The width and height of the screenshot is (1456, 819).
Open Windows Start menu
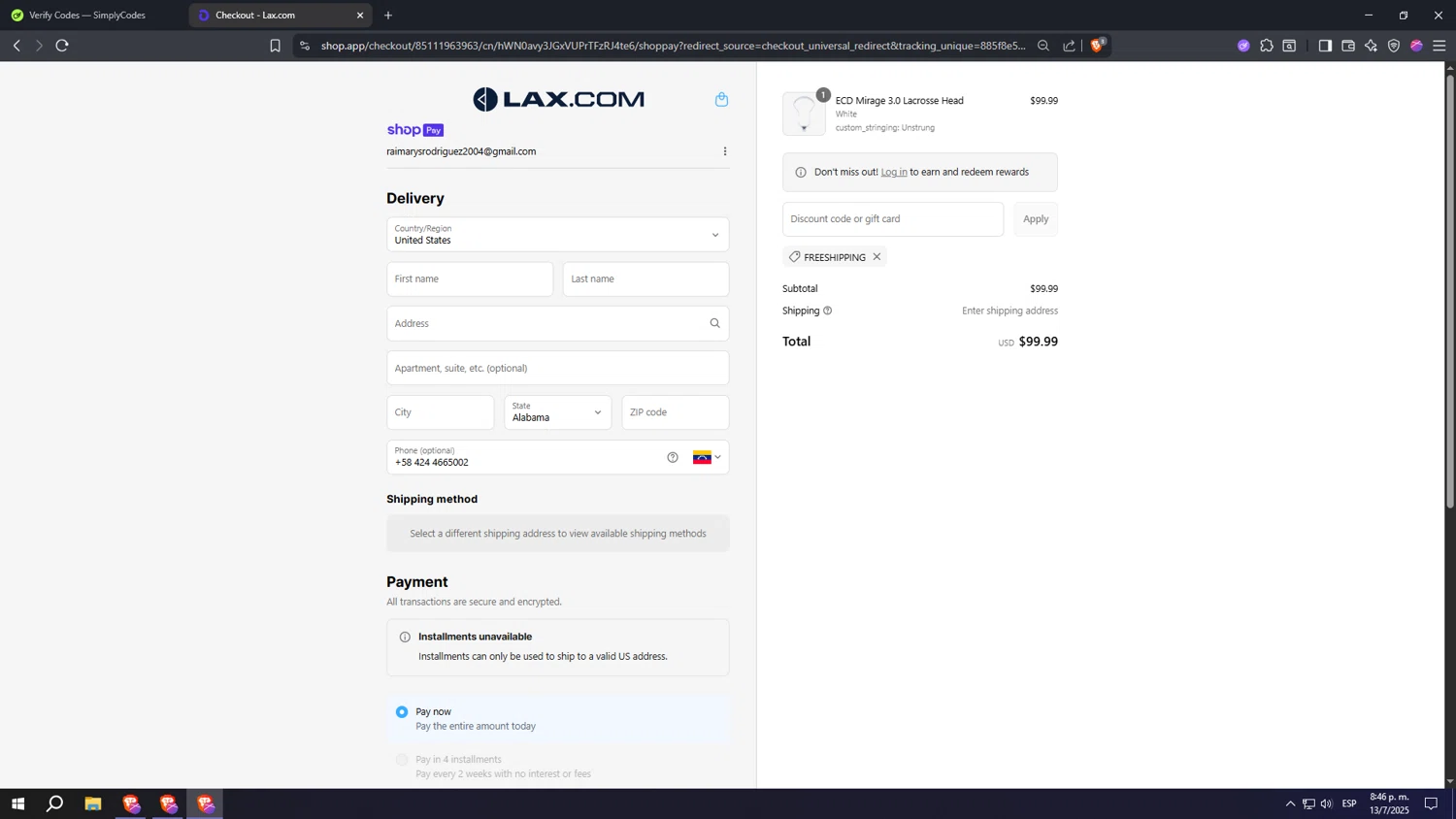17,803
